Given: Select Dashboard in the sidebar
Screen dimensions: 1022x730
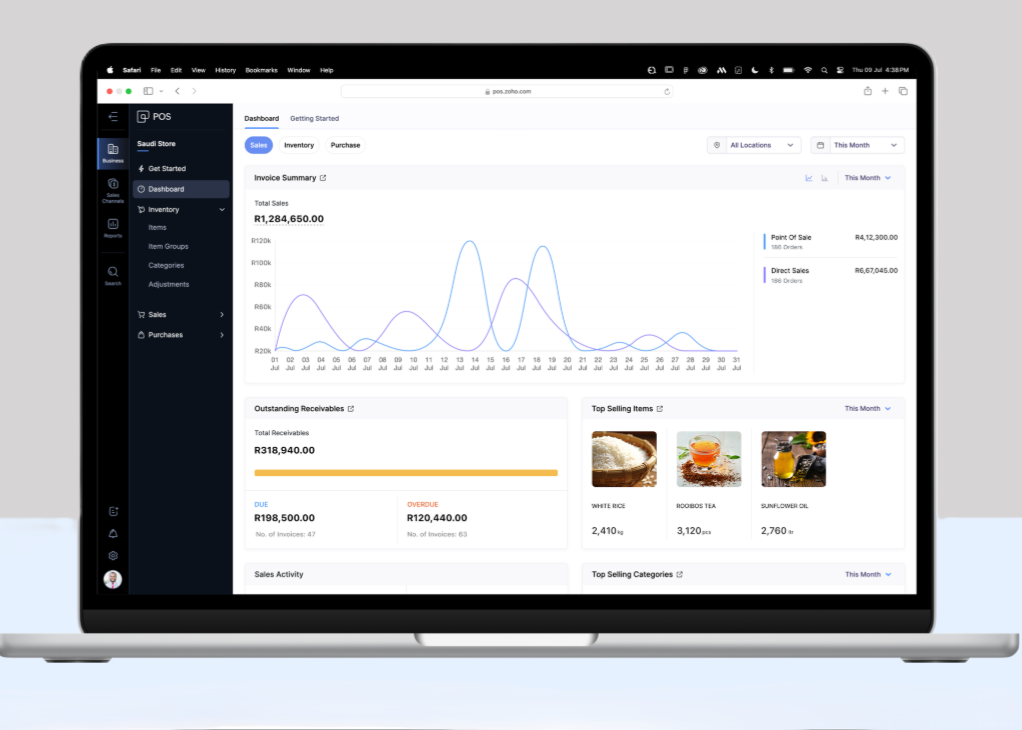Looking at the screenshot, I should coord(181,189).
